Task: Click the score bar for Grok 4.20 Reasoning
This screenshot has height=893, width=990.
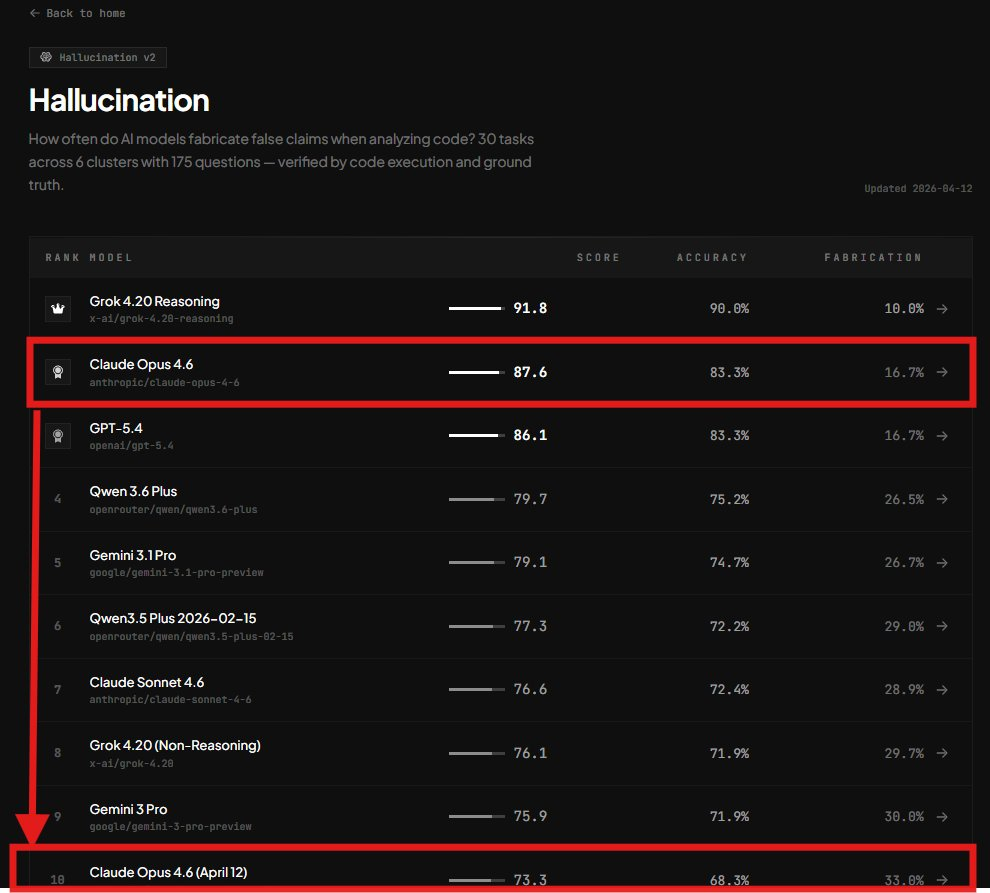Action: tap(477, 309)
